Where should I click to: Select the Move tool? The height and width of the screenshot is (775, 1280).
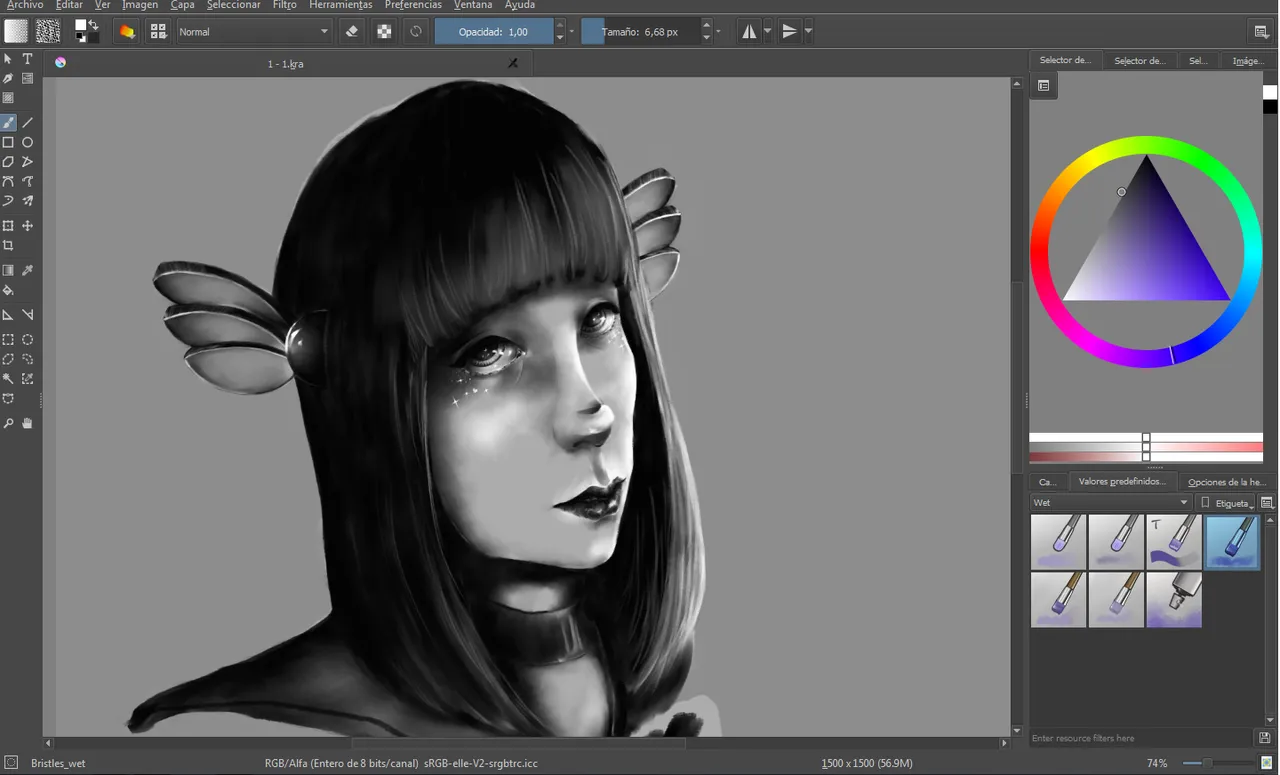point(28,226)
